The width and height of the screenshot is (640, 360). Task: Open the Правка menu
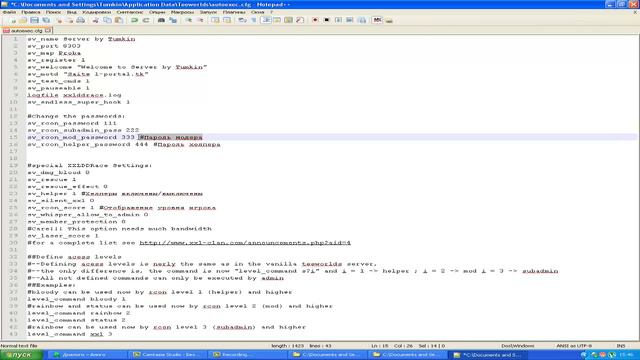click(31, 12)
